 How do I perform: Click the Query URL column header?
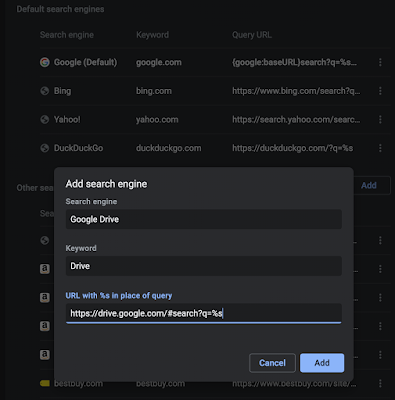click(x=252, y=35)
